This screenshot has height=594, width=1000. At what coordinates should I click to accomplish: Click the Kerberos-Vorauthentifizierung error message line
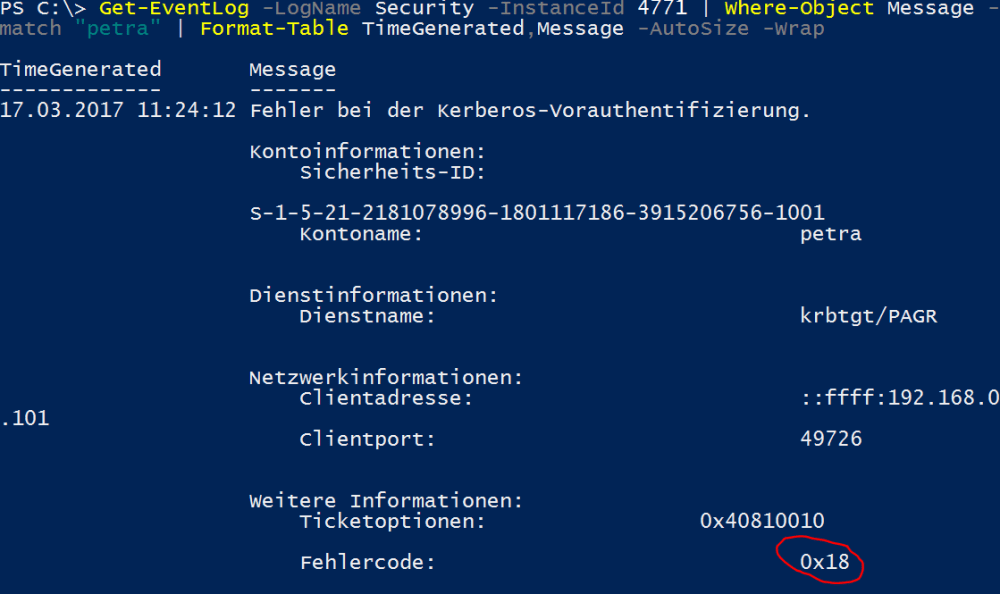click(530, 110)
